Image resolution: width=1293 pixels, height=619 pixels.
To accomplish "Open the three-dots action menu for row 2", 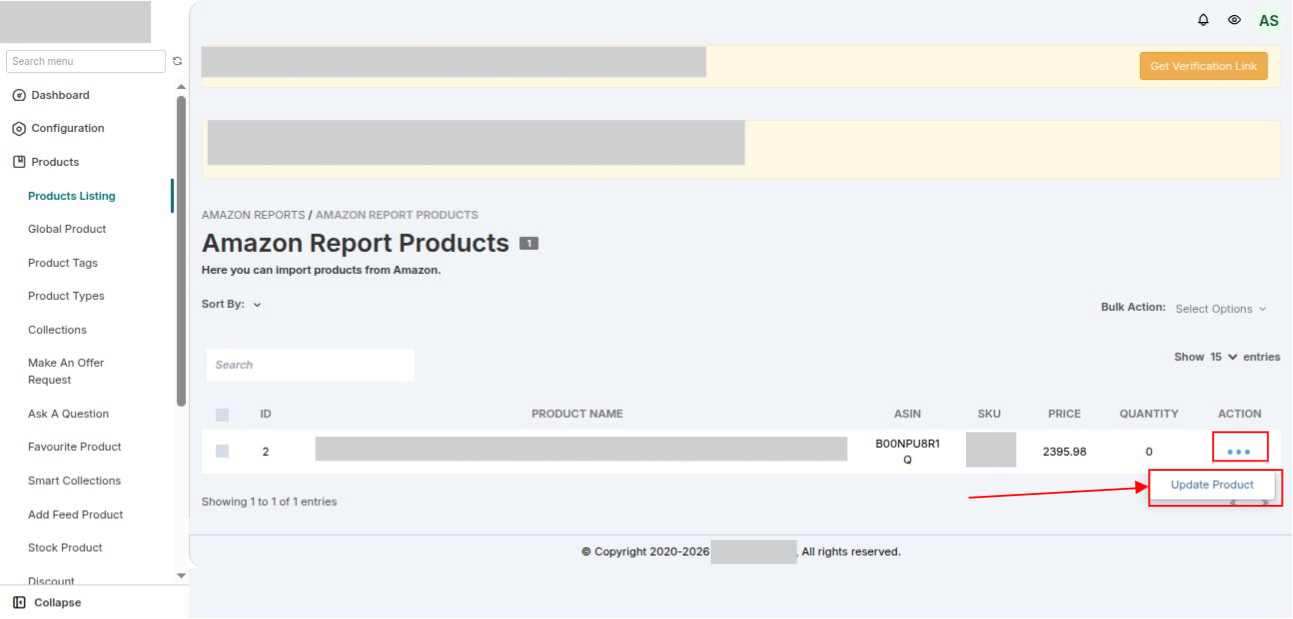I will 1239,452.
